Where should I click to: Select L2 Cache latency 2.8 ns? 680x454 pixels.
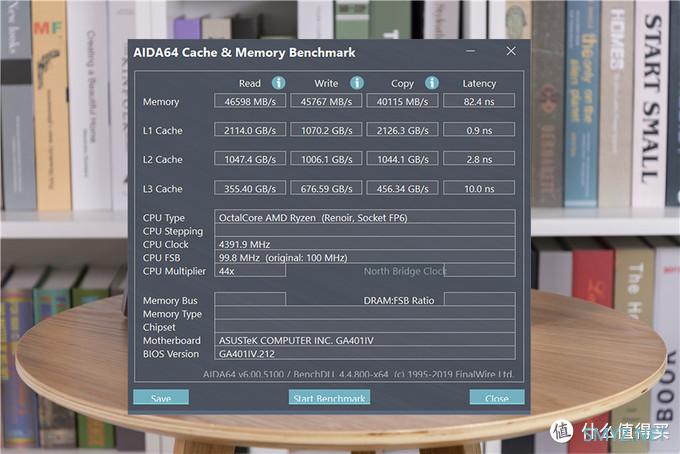point(479,159)
